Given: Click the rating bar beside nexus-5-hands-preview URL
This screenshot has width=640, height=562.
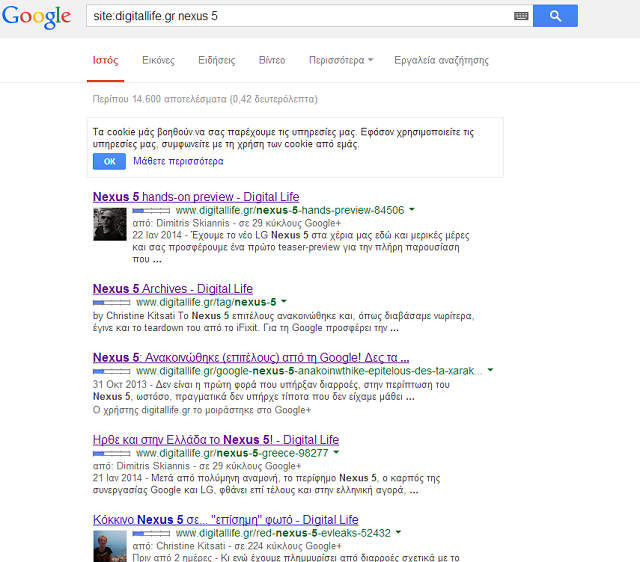Looking at the screenshot, I should [151, 211].
